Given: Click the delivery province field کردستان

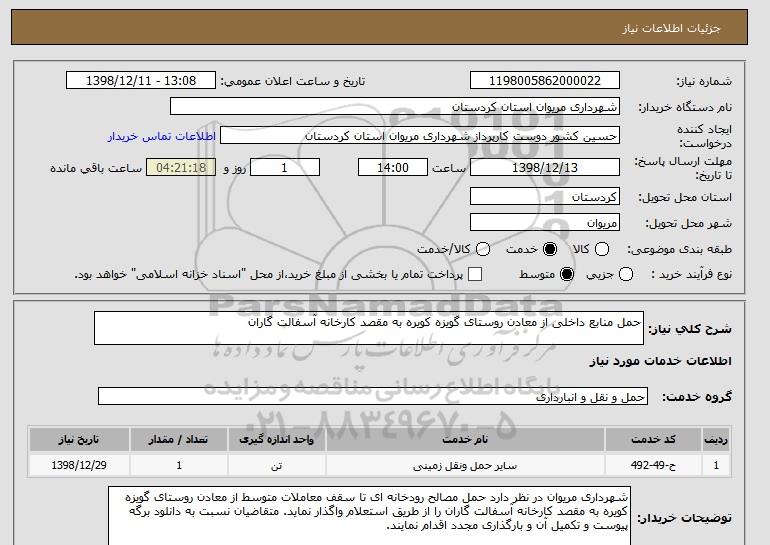Looking at the screenshot, I should [x=545, y=196].
